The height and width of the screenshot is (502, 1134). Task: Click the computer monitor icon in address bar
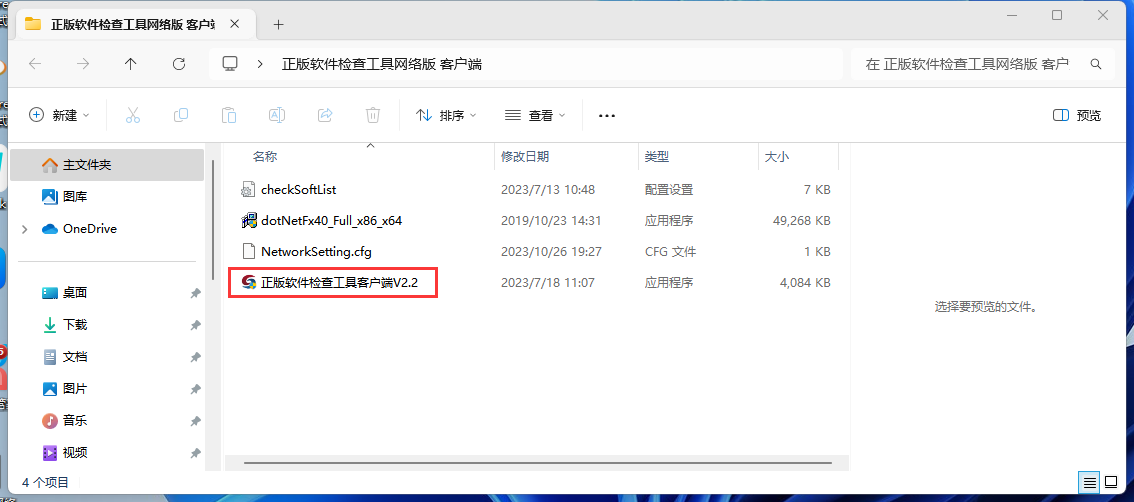[230, 64]
